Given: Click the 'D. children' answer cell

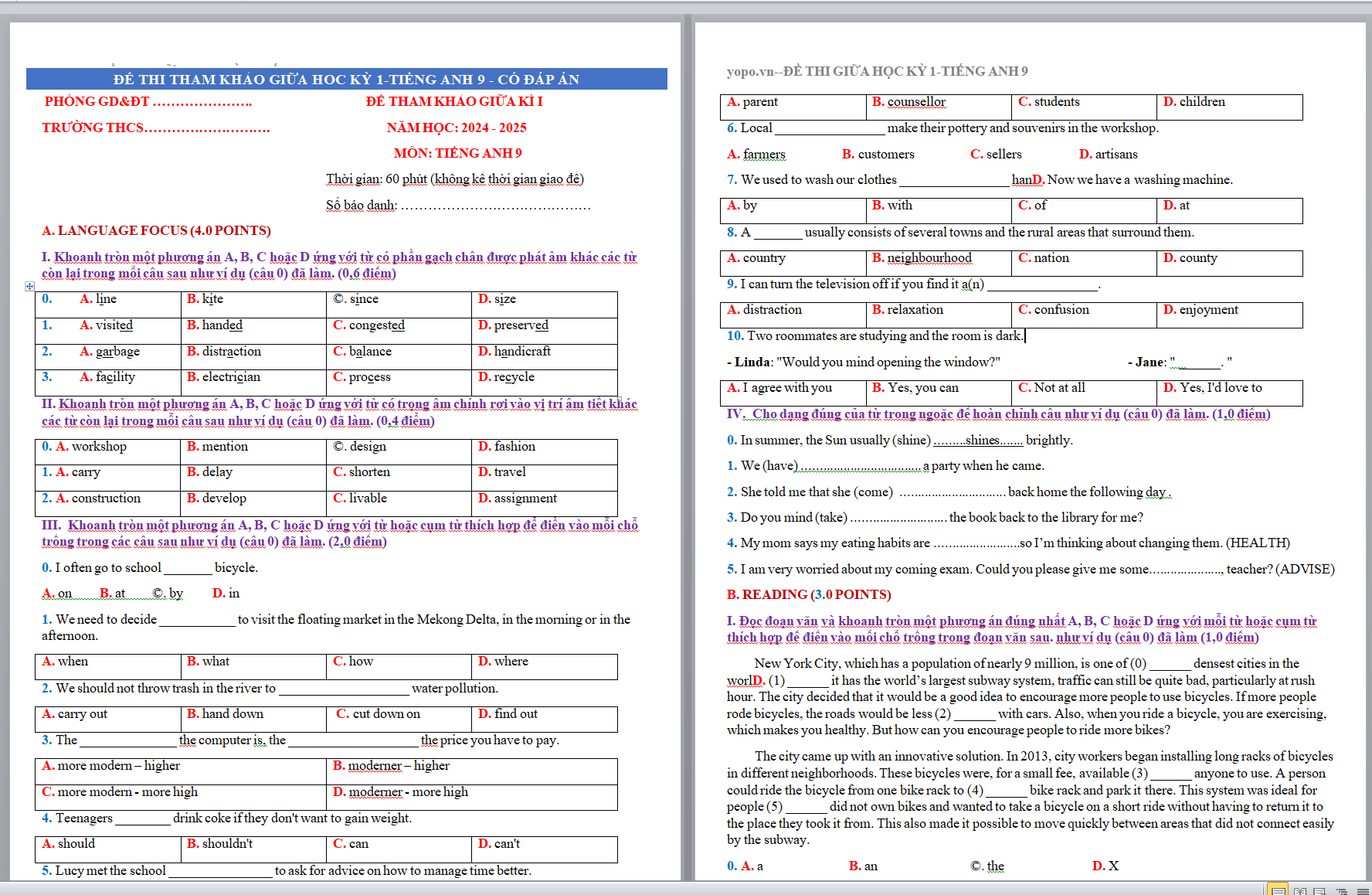Looking at the screenshot, I should pyautogui.click(x=1230, y=107).
